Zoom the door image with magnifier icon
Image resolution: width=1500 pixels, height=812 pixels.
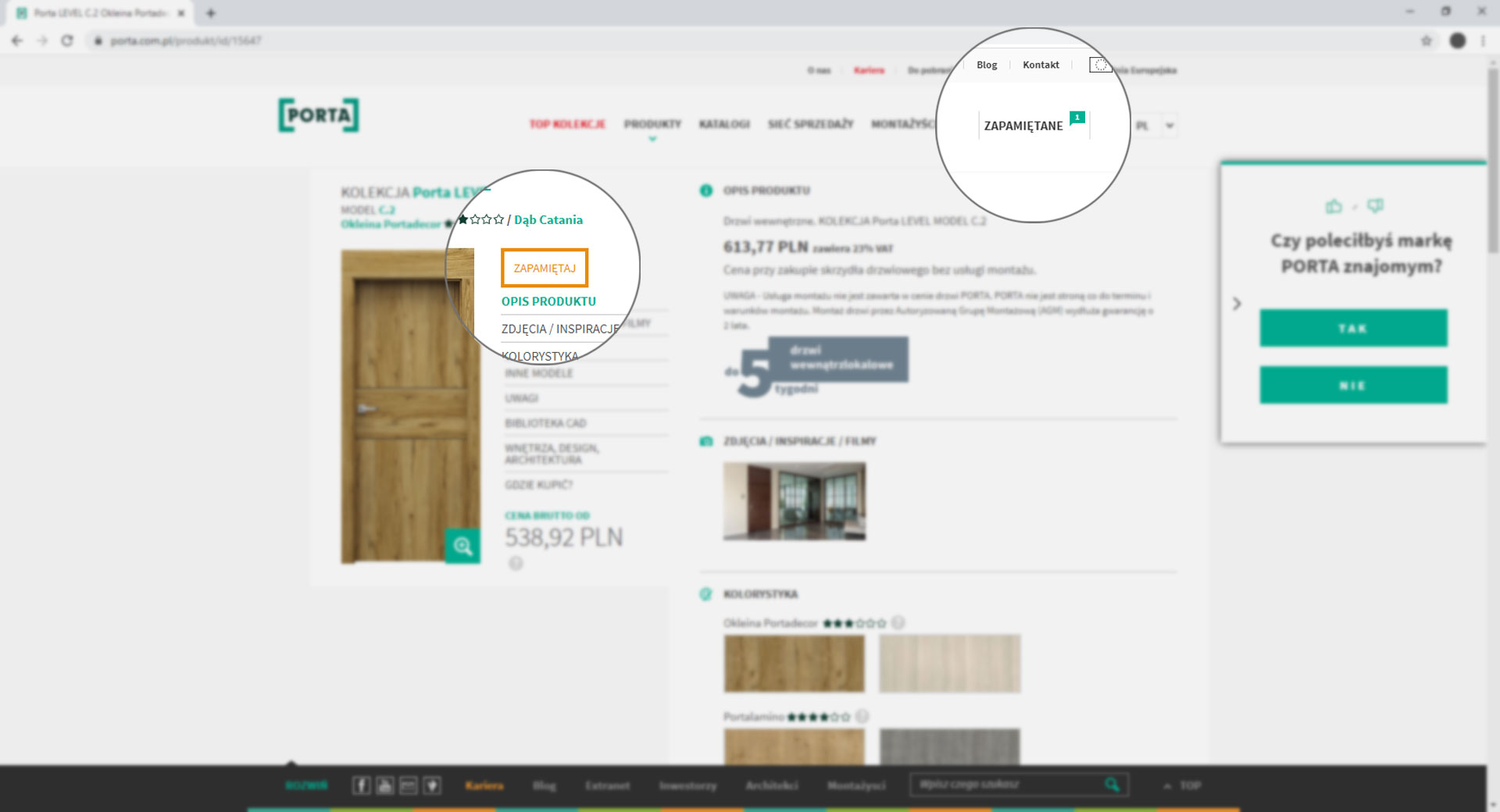point(462,546)
